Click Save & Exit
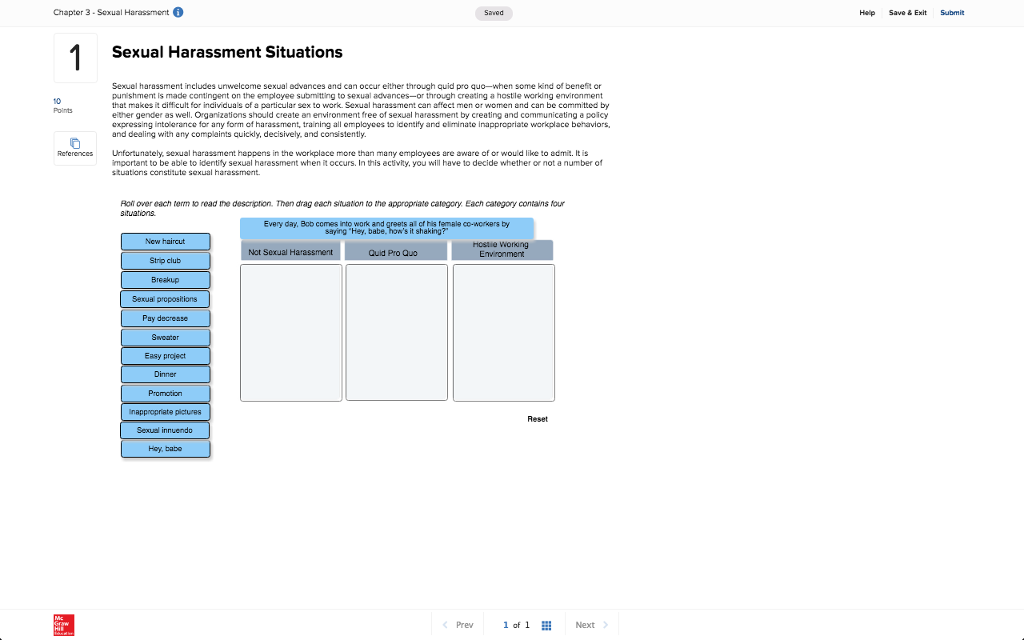The width and height of the screenshot is (1024, 640). tap(908, 12)
